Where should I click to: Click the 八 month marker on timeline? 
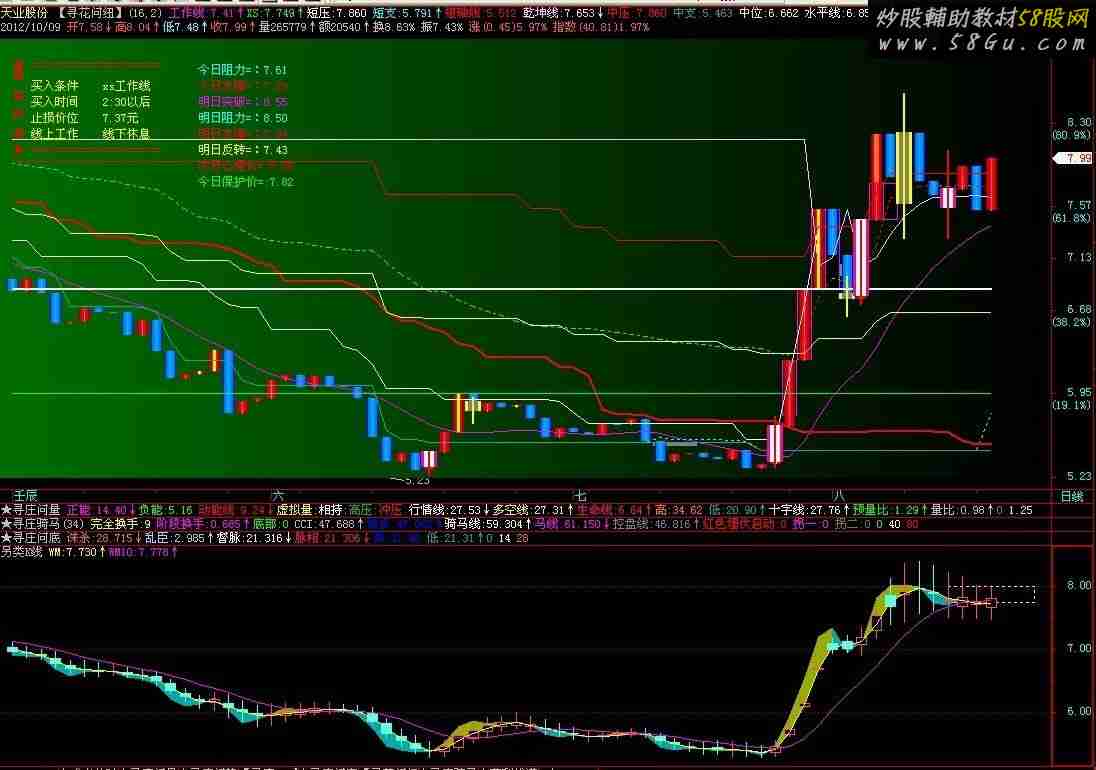point(839,495)
